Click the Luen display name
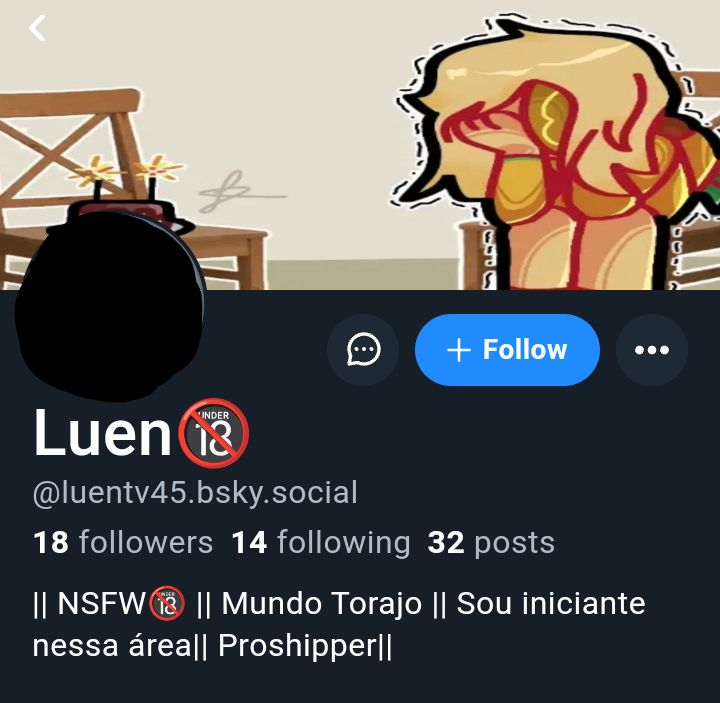 102,433
